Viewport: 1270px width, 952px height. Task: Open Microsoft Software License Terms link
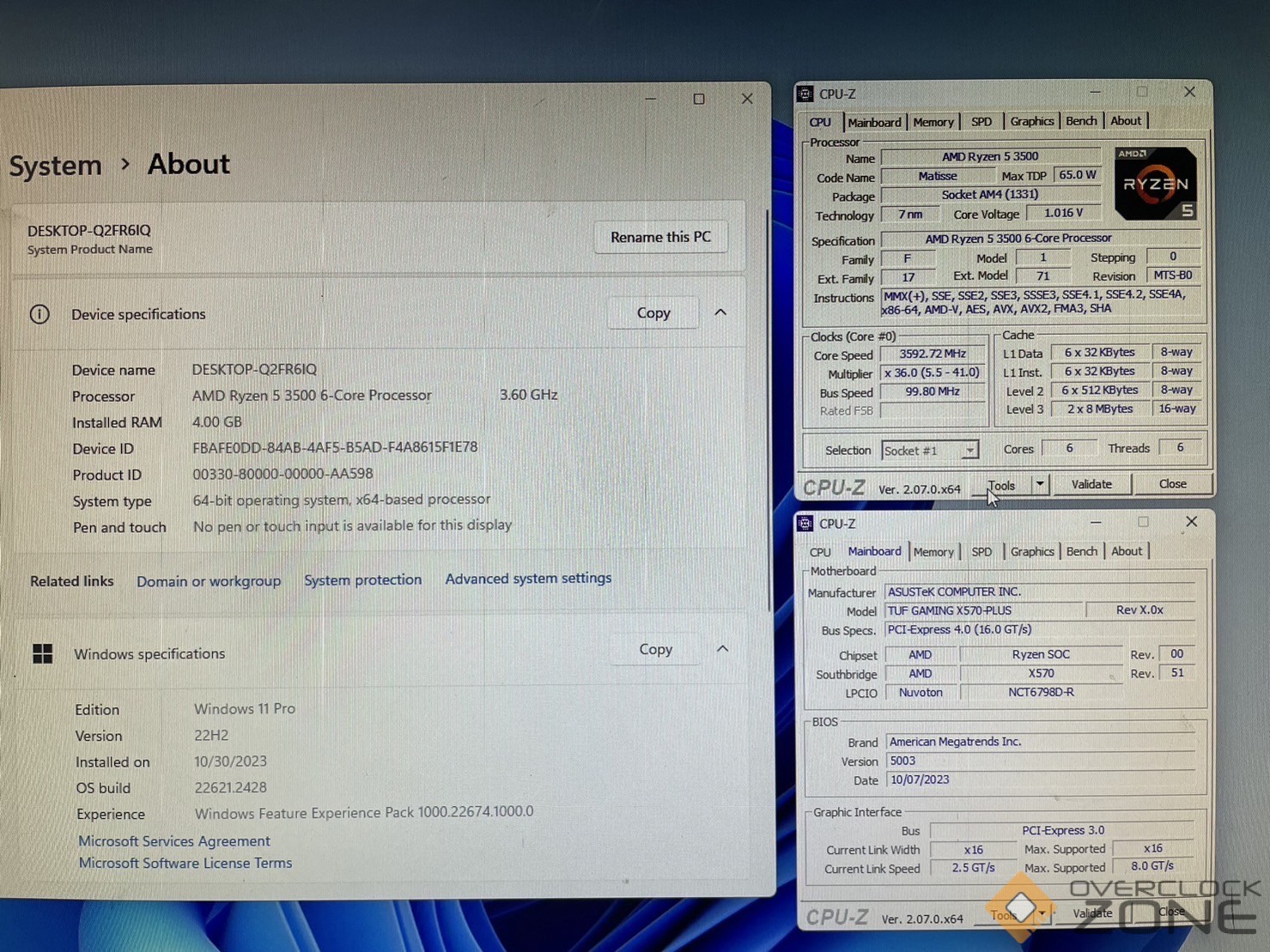pos(185,863)
